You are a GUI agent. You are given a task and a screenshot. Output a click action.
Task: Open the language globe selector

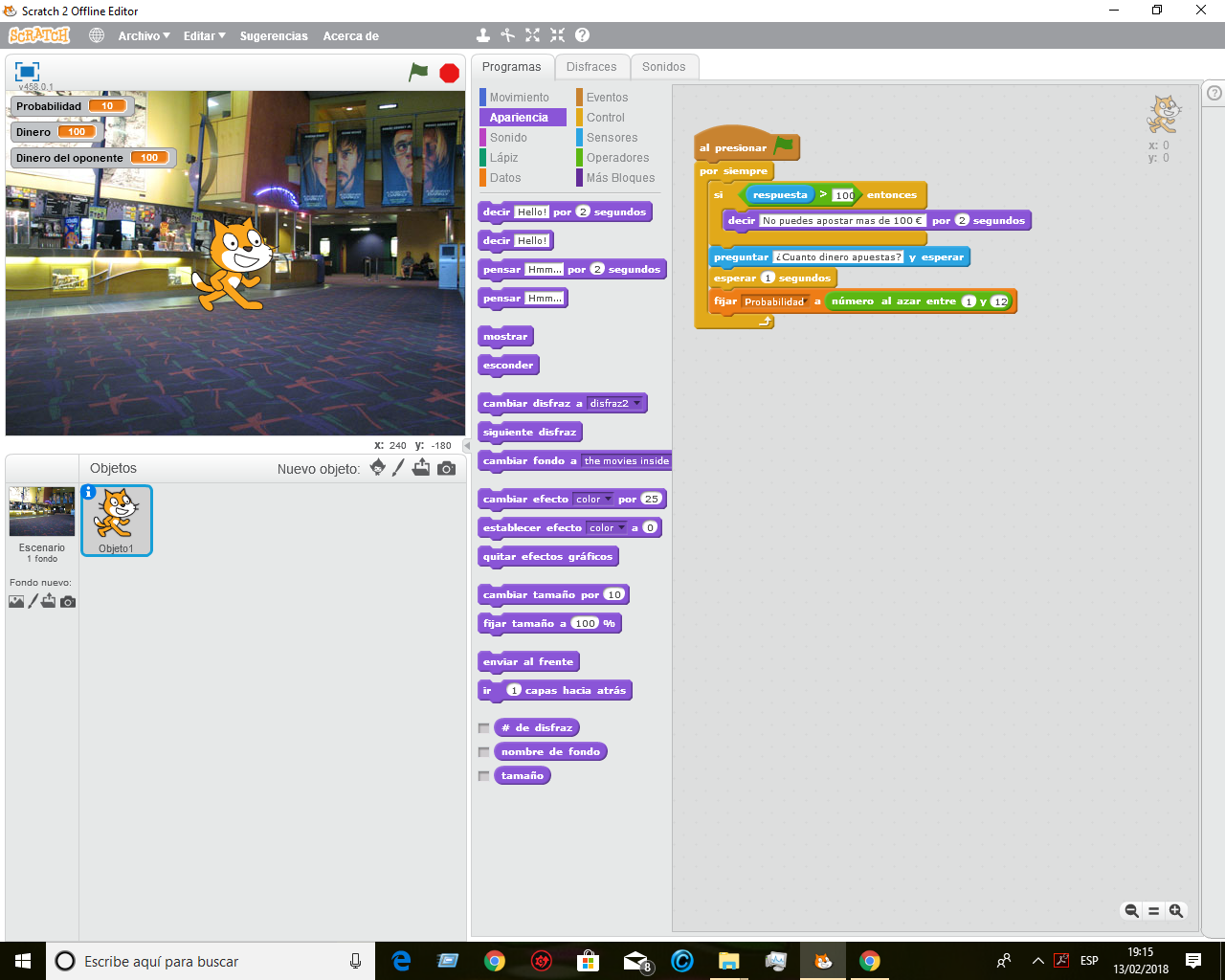tap(96, 35)
